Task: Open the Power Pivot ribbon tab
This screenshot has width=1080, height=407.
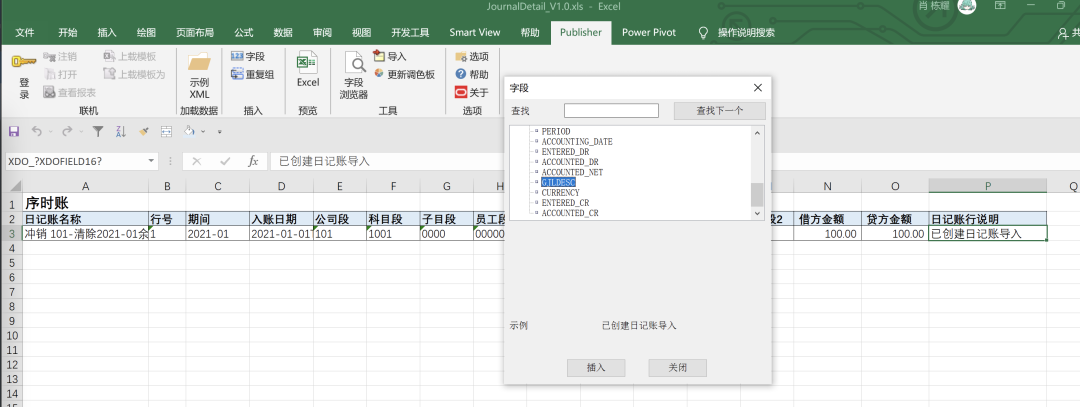Action: [649, 32]
